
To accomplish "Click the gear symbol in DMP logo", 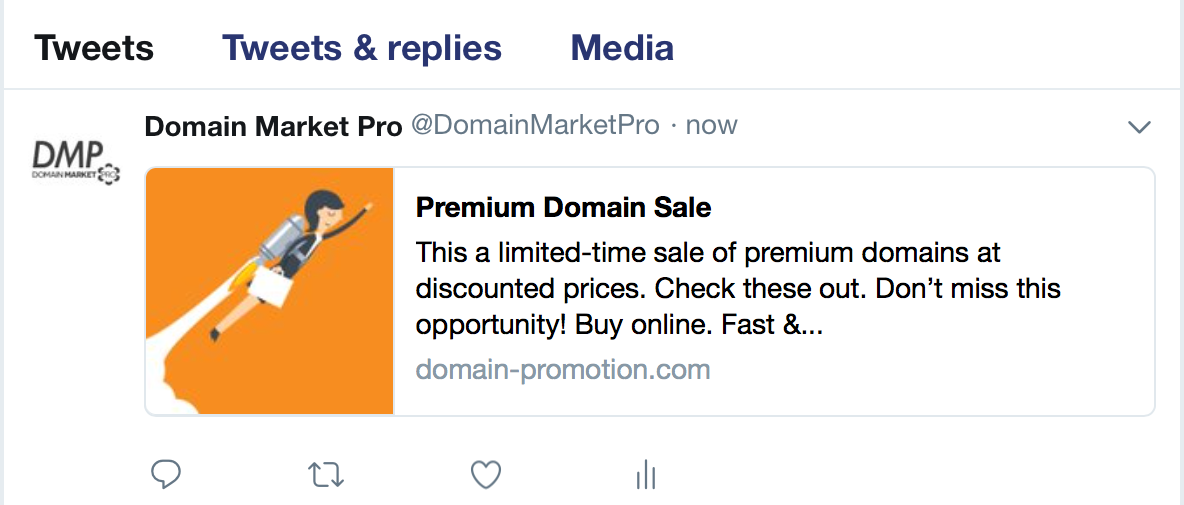I will coord(111,175).
